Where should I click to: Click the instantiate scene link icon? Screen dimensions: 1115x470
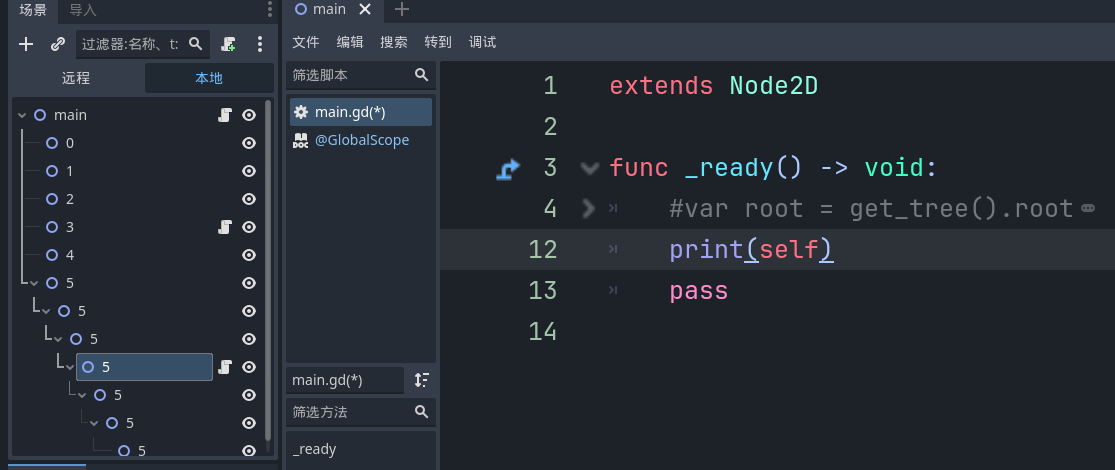point(58,44)
